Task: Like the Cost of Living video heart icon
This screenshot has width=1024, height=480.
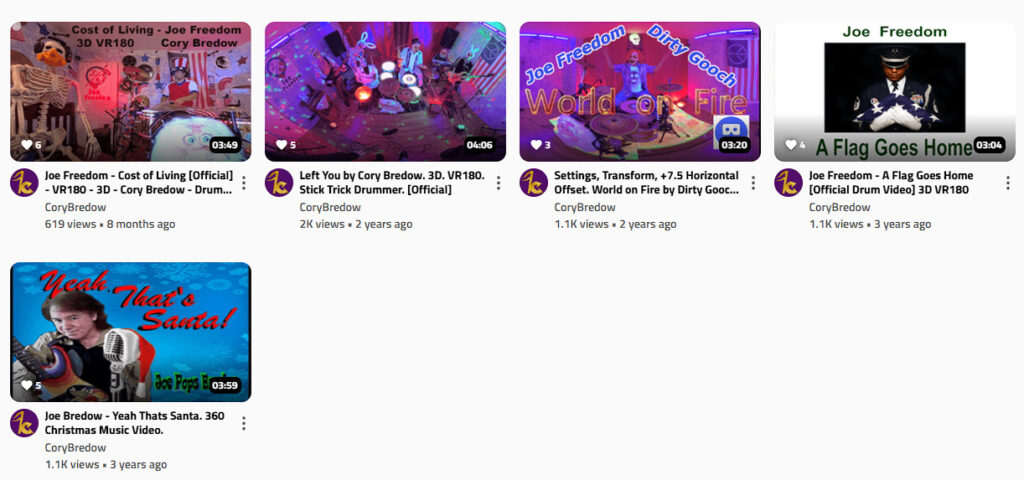Action: (27, 144)
